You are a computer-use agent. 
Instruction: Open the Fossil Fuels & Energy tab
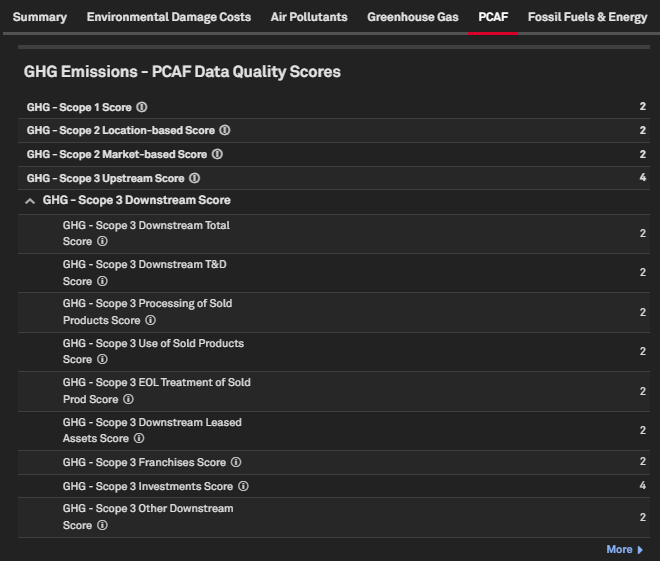point(587,18)
